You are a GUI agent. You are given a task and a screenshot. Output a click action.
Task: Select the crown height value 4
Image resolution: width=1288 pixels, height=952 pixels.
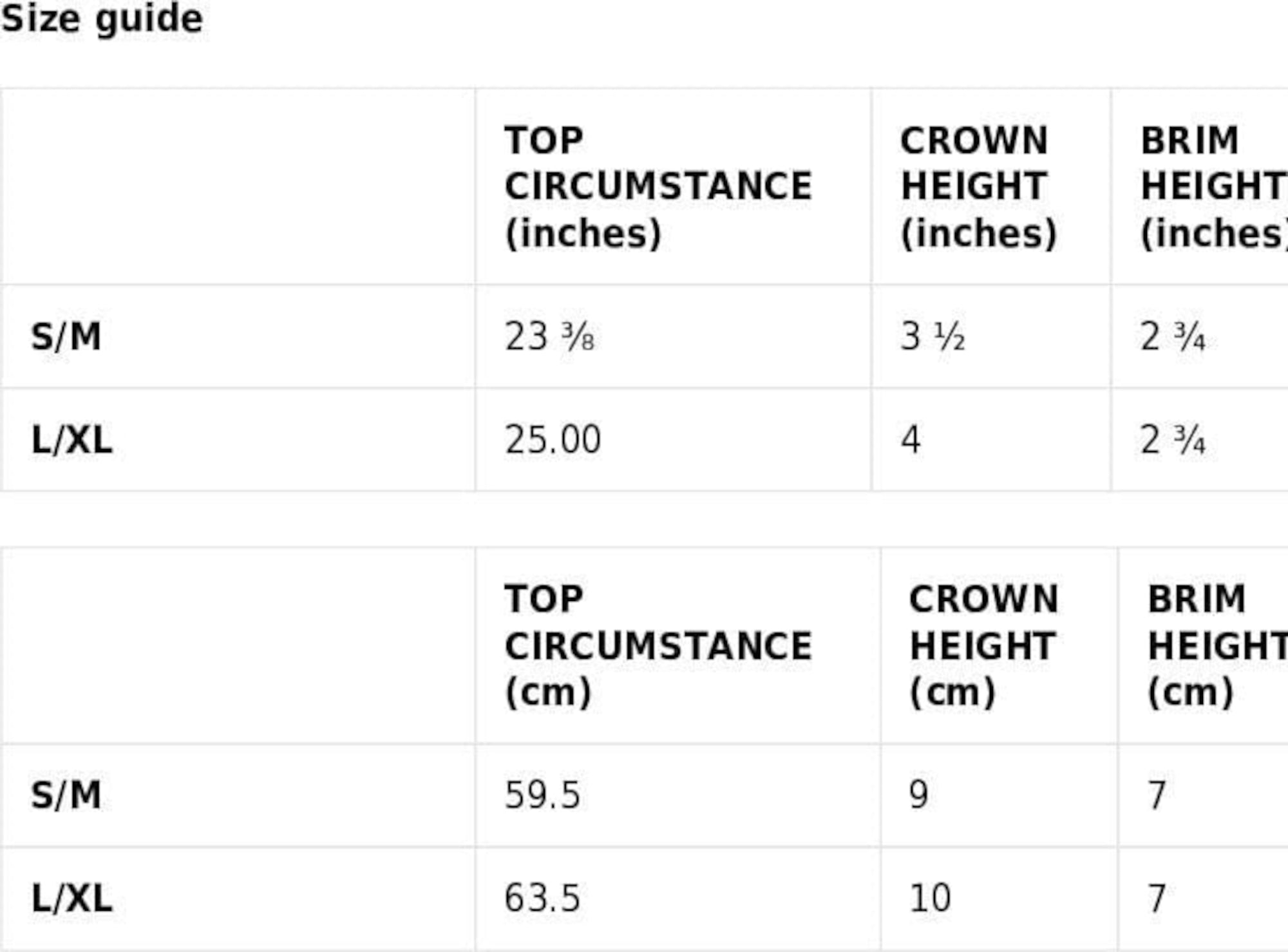pos(911,441)
